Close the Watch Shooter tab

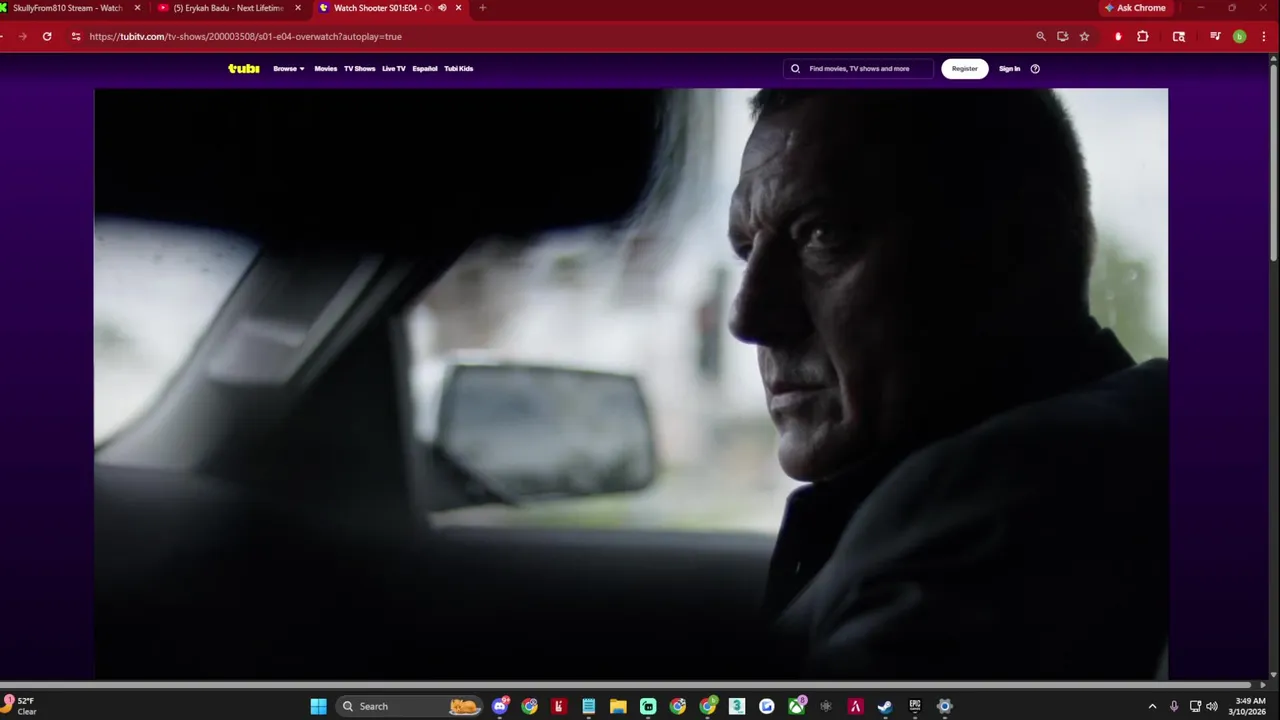[x=459, y=8]
